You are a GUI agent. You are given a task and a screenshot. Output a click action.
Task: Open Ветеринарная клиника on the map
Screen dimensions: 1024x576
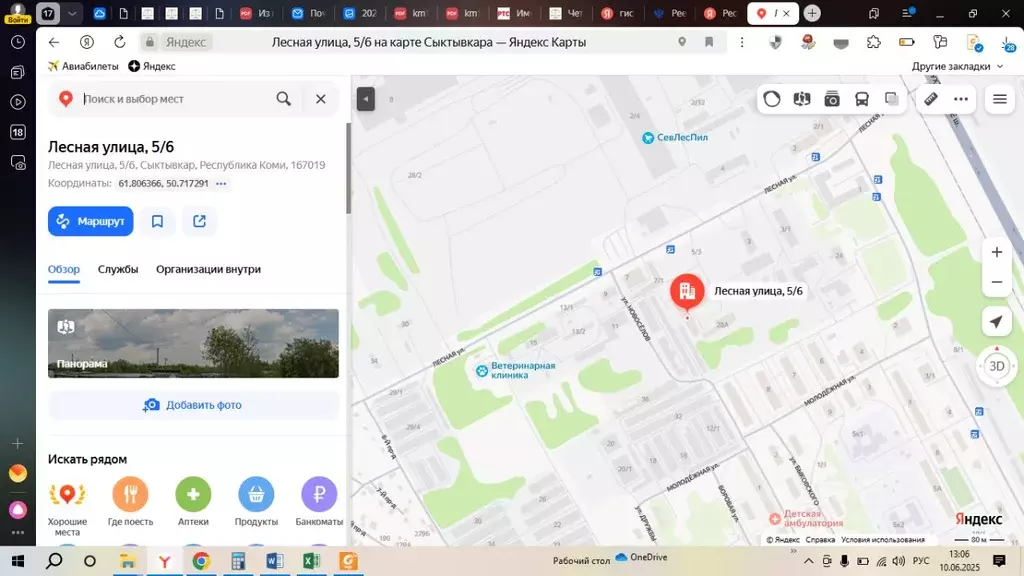coord(516,370)
